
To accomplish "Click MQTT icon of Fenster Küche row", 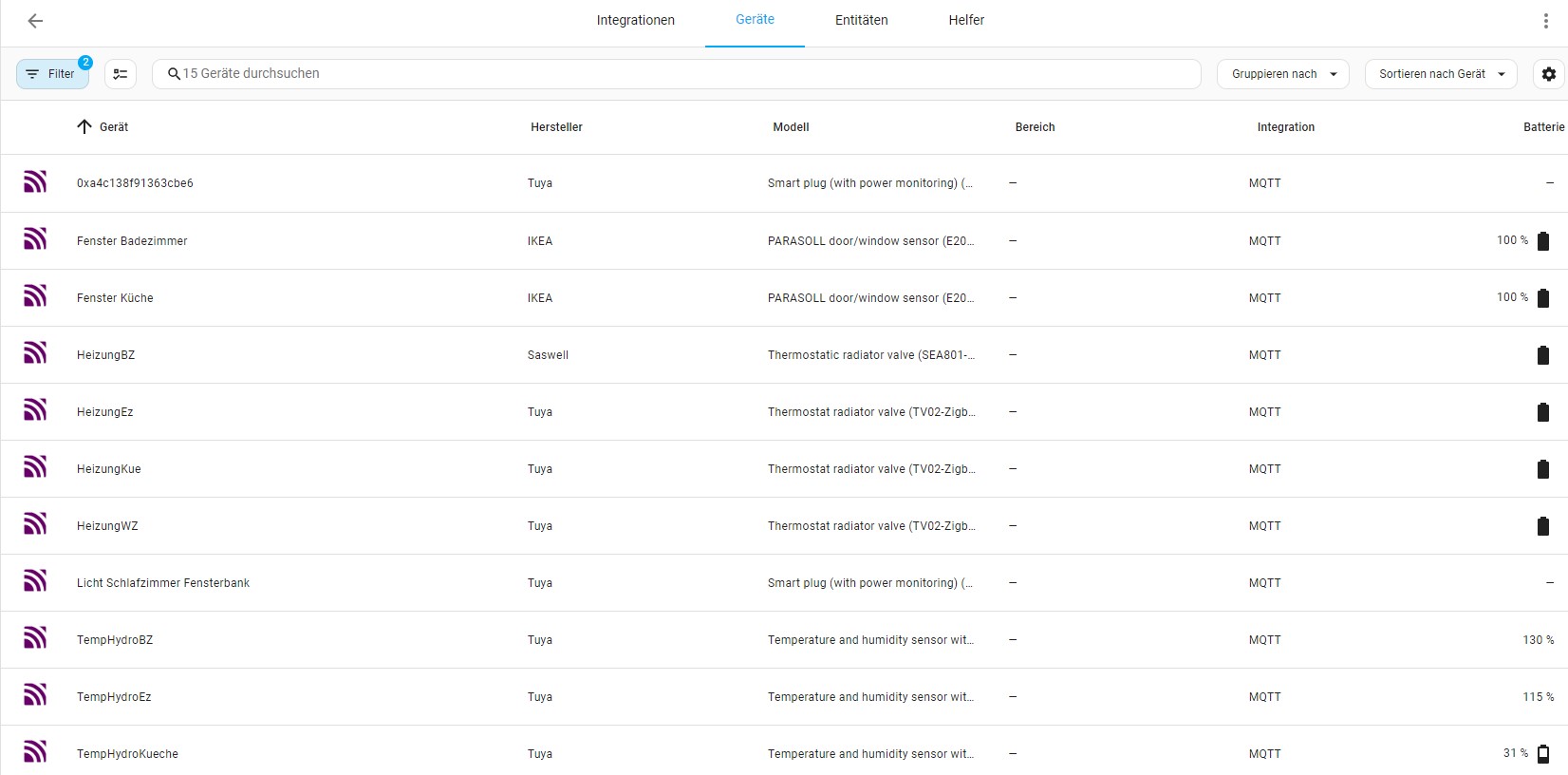I will (35, 295).
